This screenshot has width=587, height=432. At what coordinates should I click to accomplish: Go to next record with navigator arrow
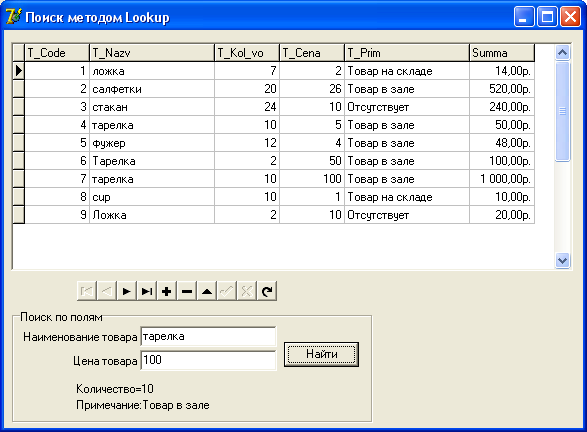coord(127,291)
